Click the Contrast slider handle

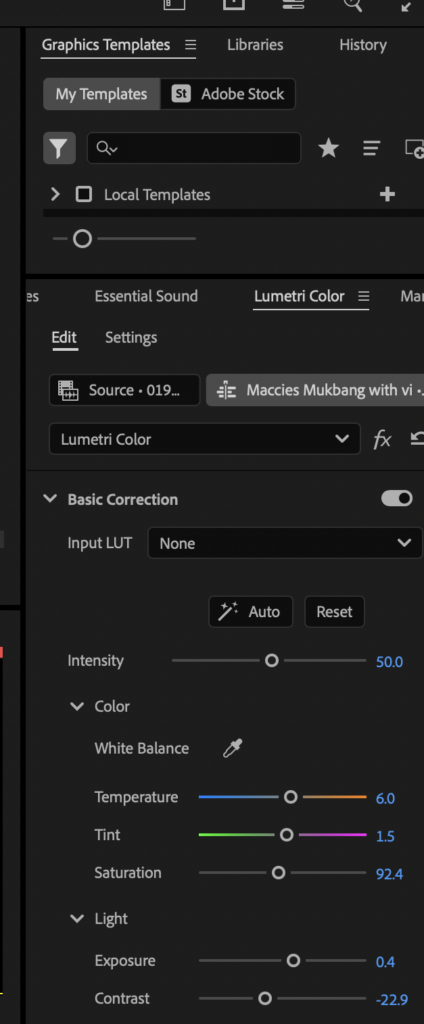[x=265, y=999]
